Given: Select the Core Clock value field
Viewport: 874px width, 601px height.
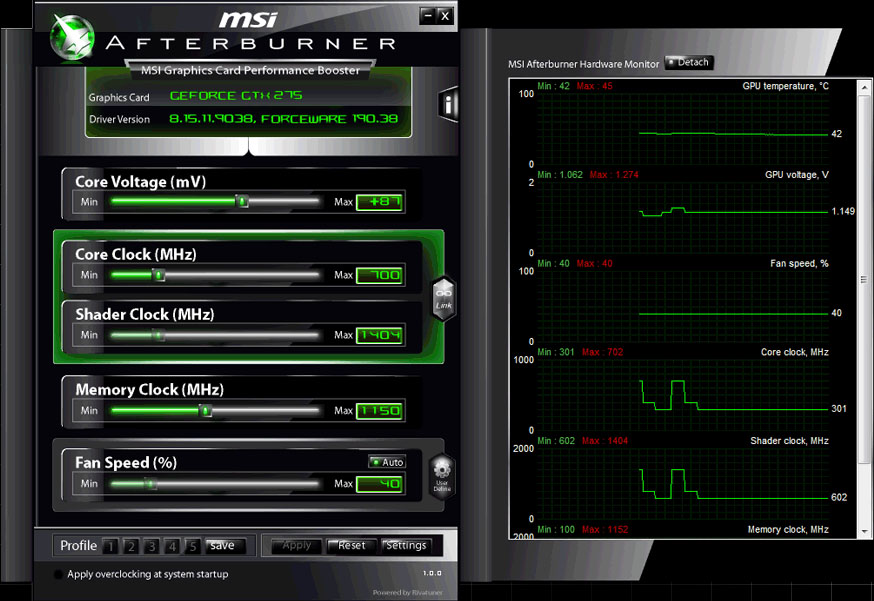Looking at the screenshot, I should click(x=379, y=275).
